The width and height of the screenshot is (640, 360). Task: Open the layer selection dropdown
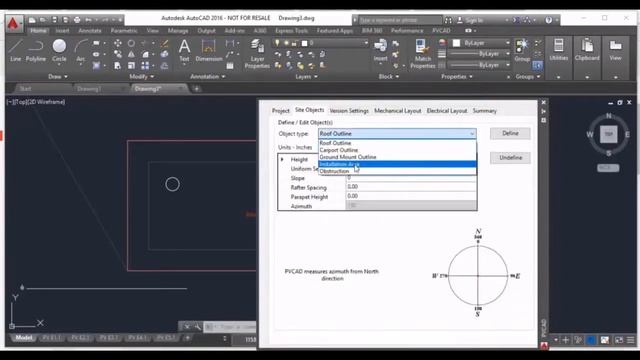pyautogui.click(x=366, y=43)
